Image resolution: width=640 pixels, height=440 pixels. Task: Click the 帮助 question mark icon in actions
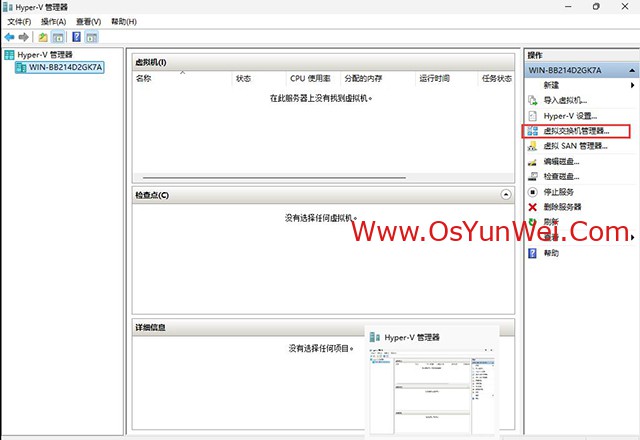[533, 253]
